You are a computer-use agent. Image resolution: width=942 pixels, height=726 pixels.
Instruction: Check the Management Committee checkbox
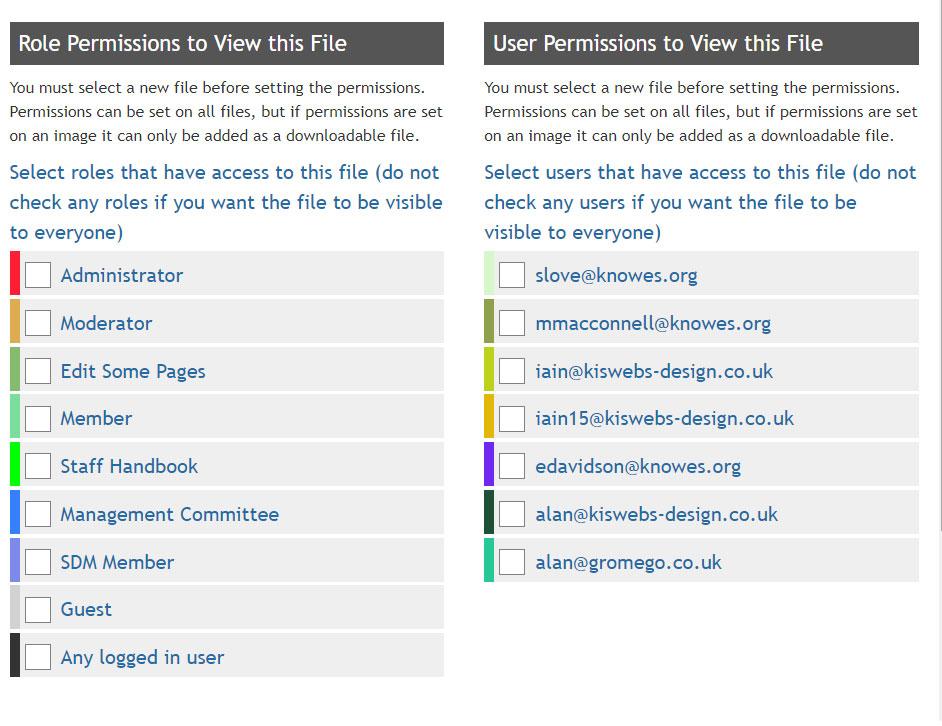coord(38,514)
